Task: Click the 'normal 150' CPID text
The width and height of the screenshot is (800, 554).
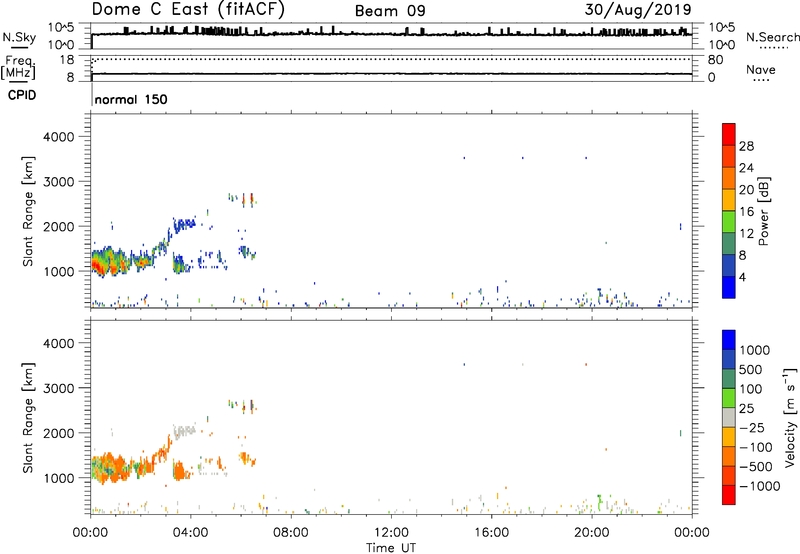Action: (x=131, y=99)
